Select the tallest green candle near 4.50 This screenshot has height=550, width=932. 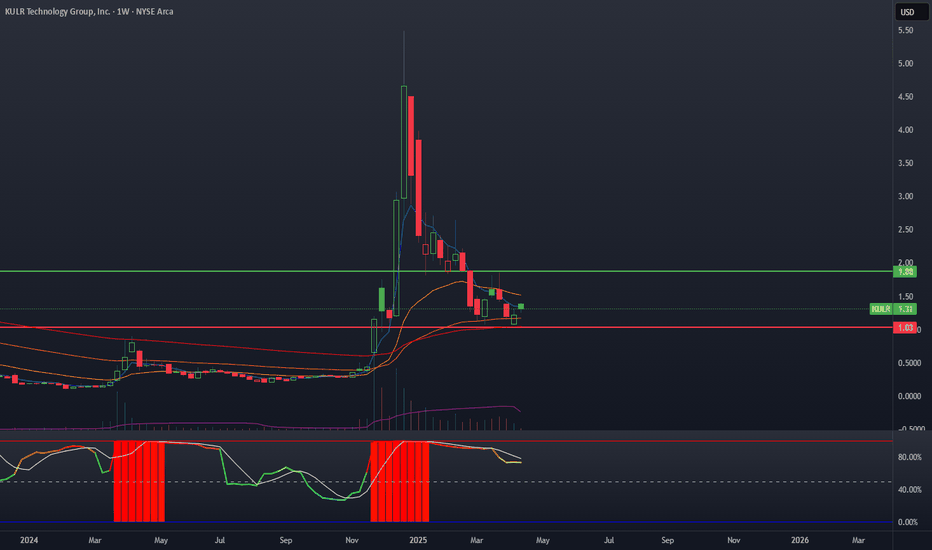point(404,142)
